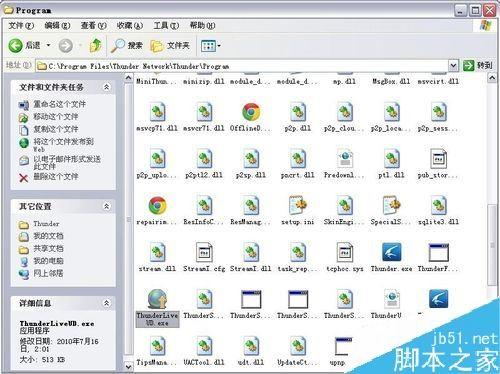Collapse the 其它位置 panel

(106, 206)
